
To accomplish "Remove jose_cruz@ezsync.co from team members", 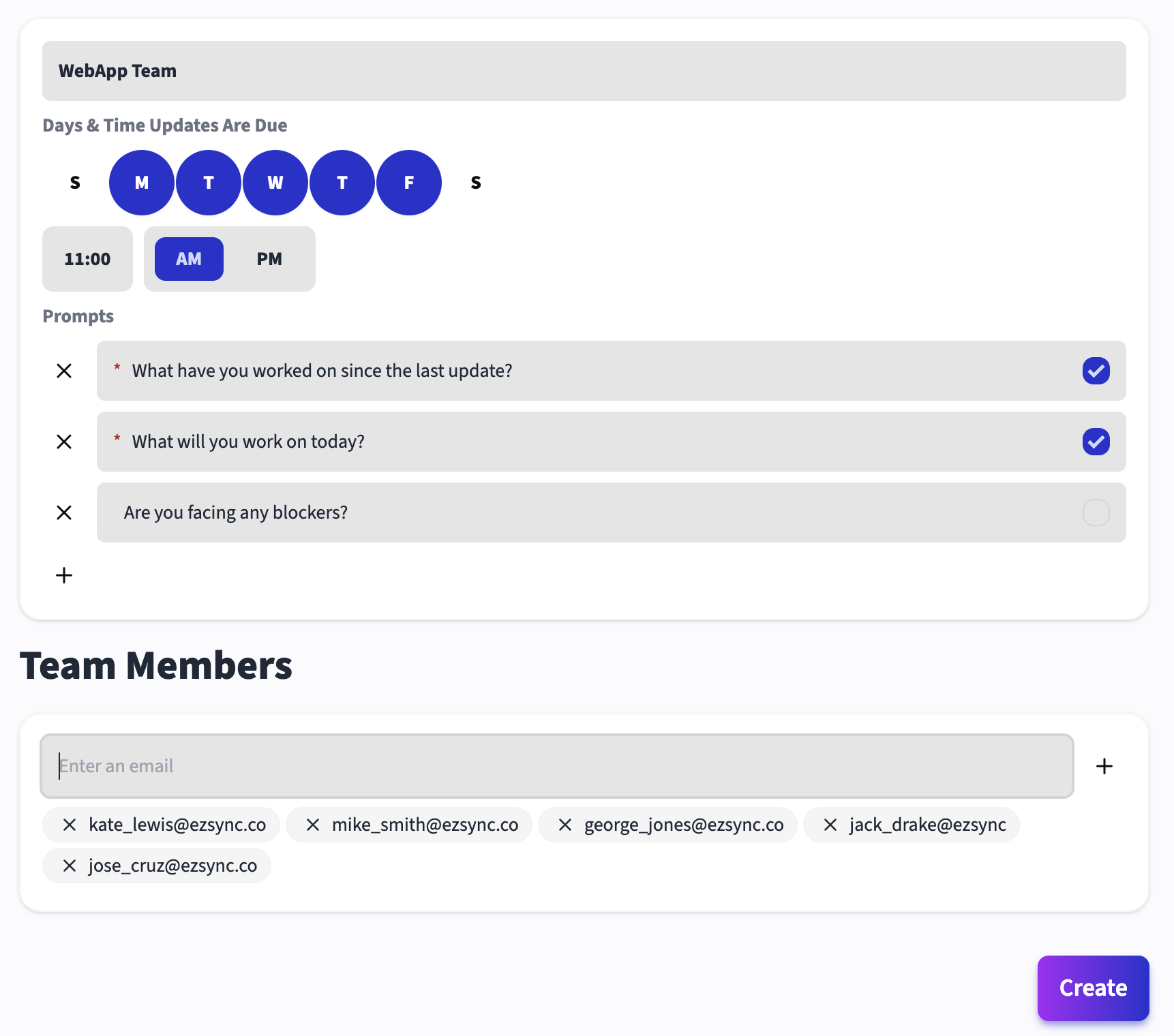I will [70, 866].
